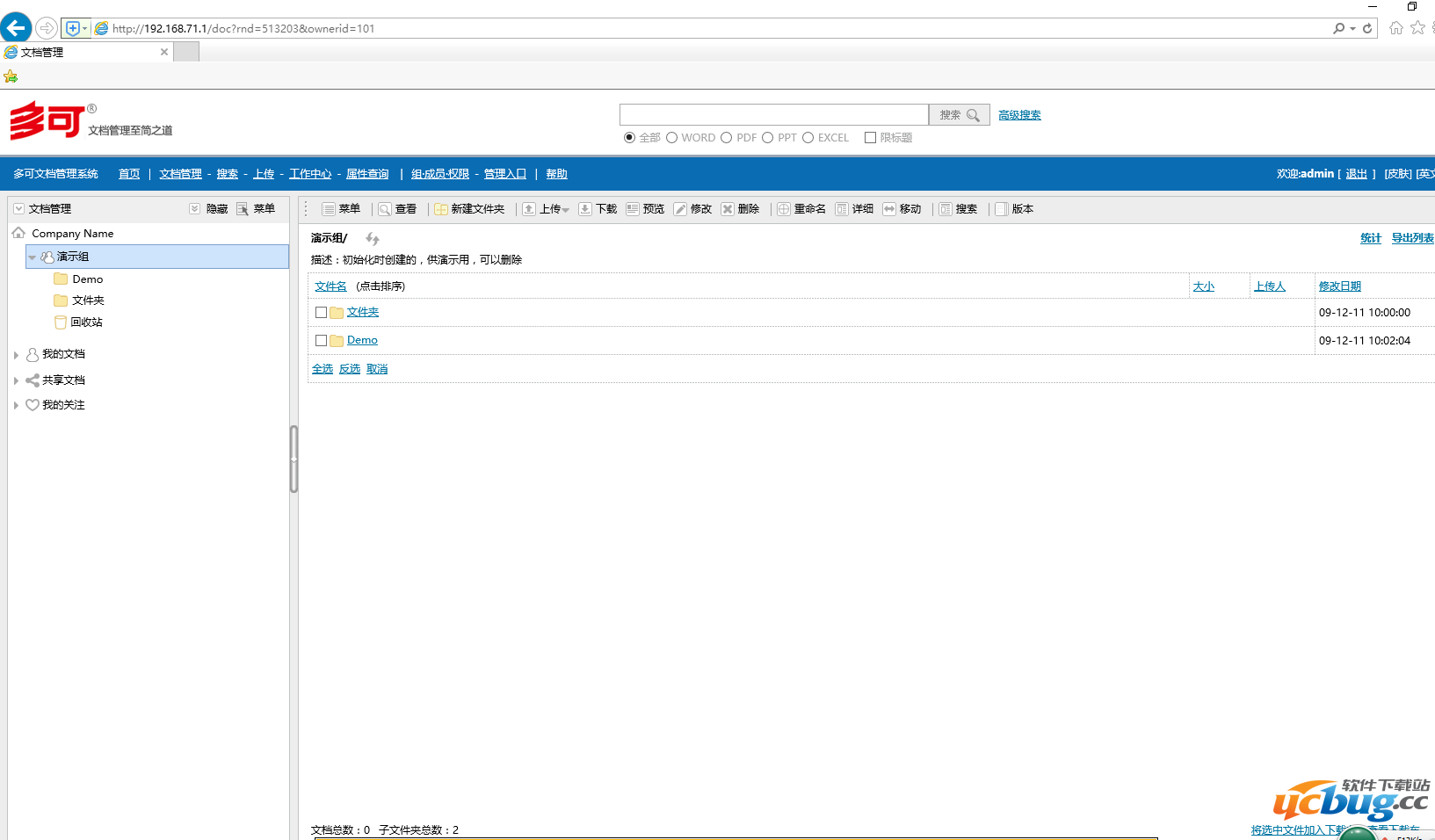Click the Preview (预览) toolbar icon
This screenshot has height=840, width=1435.
click(x=633, y=209)
